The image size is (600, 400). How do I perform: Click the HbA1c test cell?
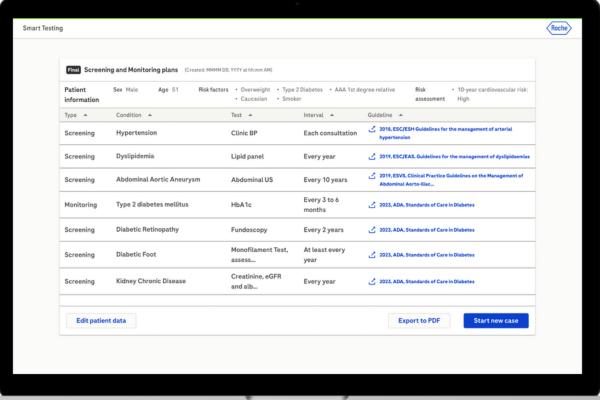(x=241, y=205)
